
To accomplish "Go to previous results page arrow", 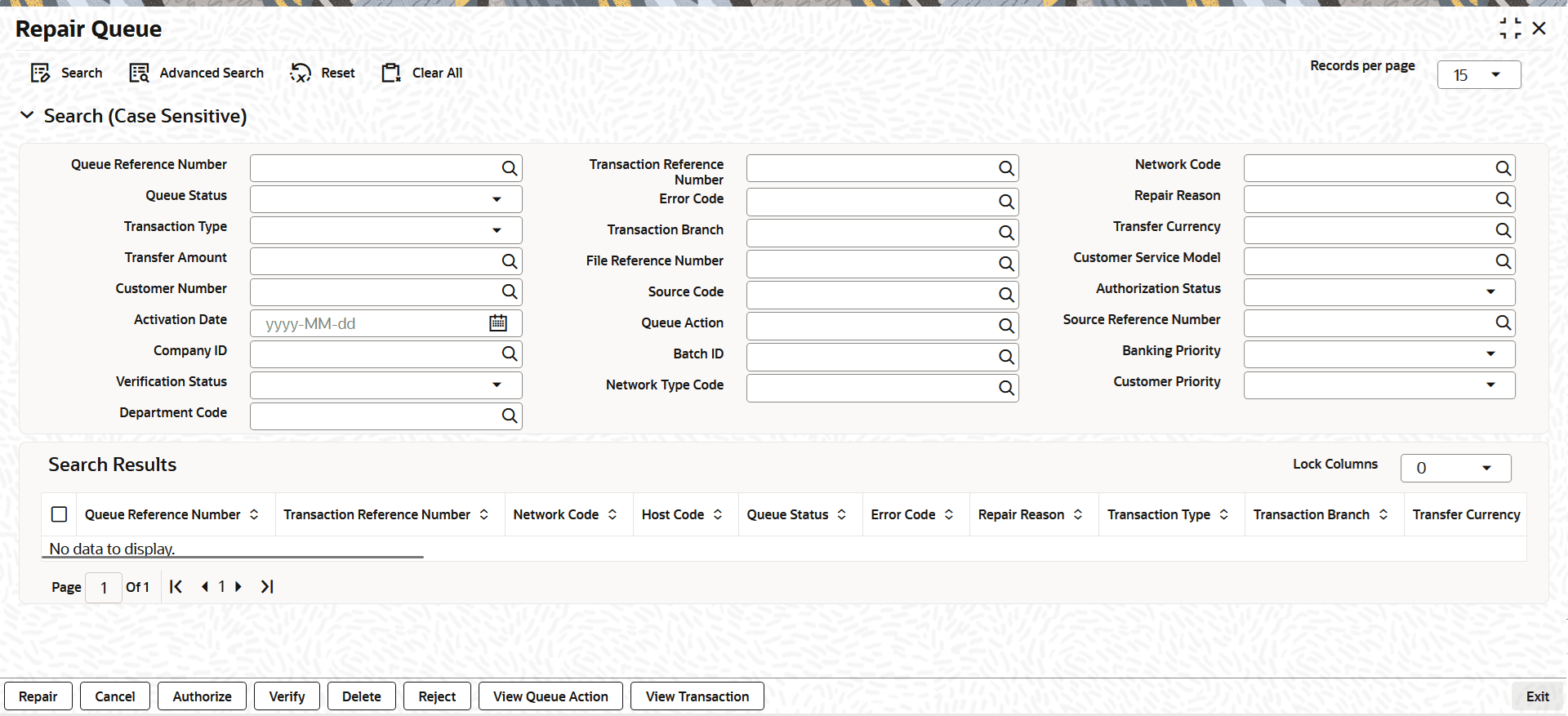I will pyautogui.click(x=204, y=587).
